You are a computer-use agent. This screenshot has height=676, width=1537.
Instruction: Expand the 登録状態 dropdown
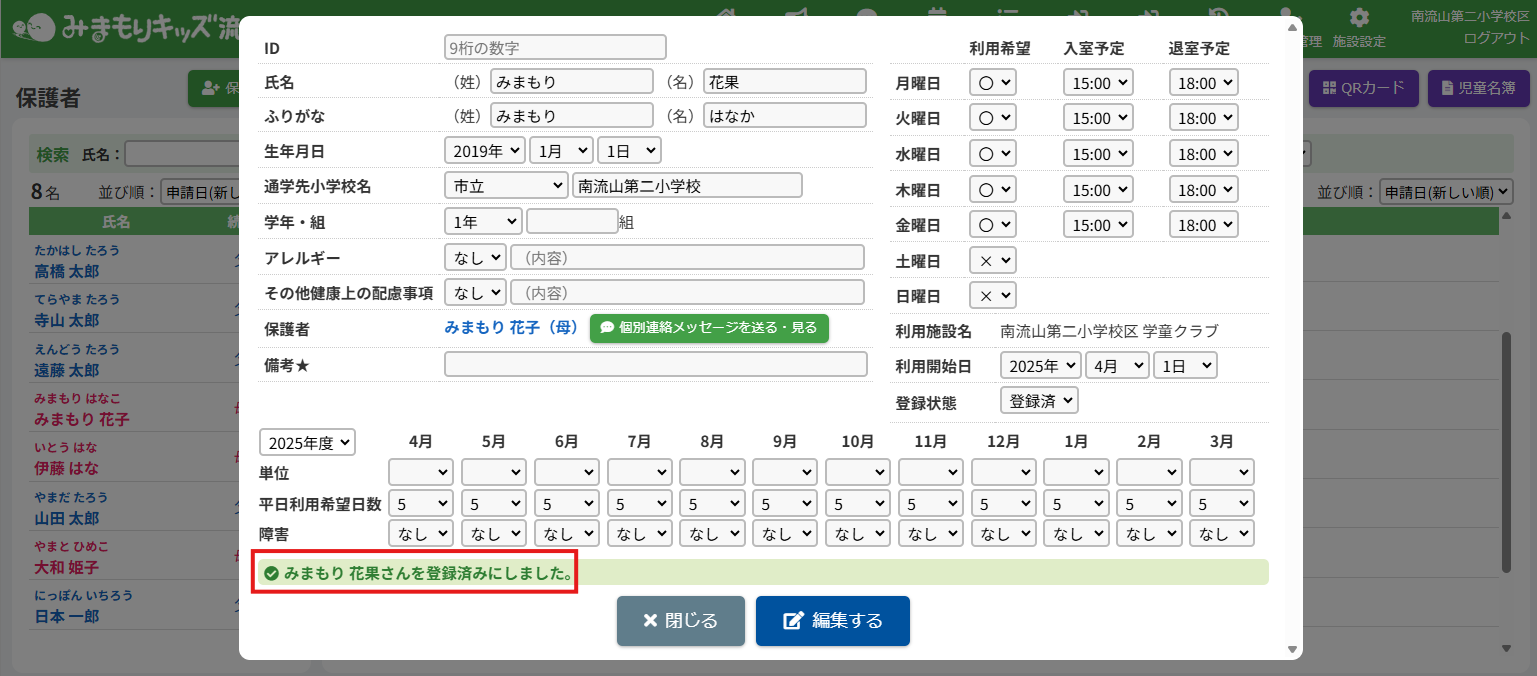(1039, 401)
